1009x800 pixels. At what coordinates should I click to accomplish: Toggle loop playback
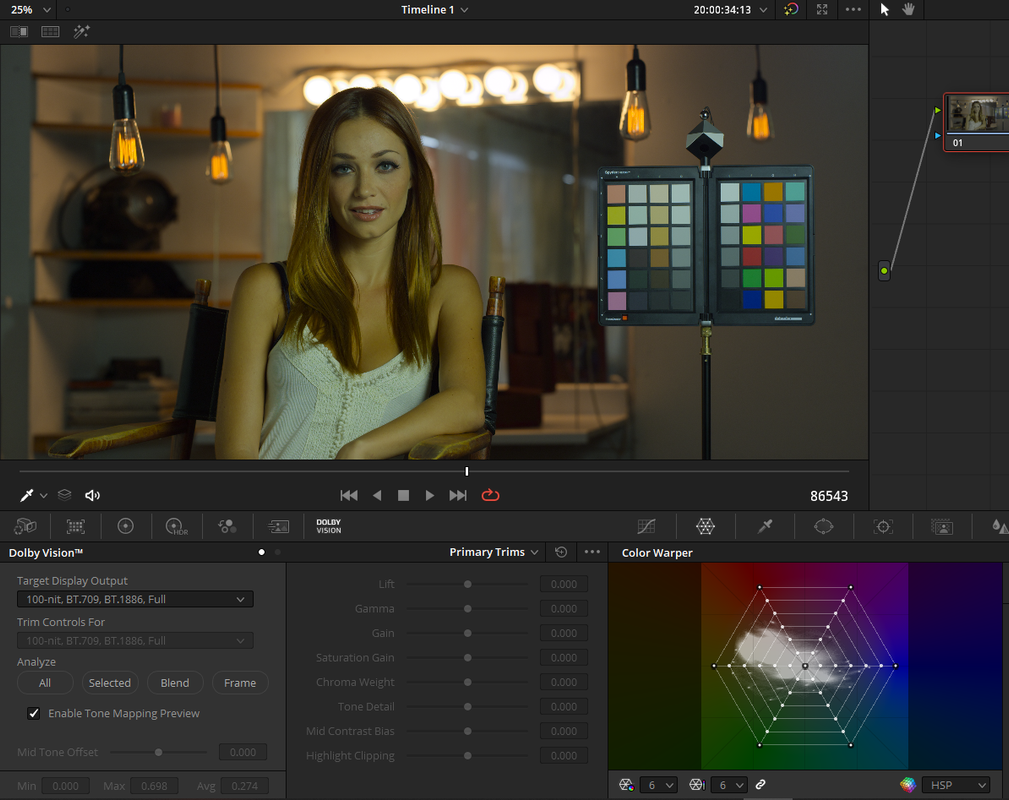coord(490,495)
